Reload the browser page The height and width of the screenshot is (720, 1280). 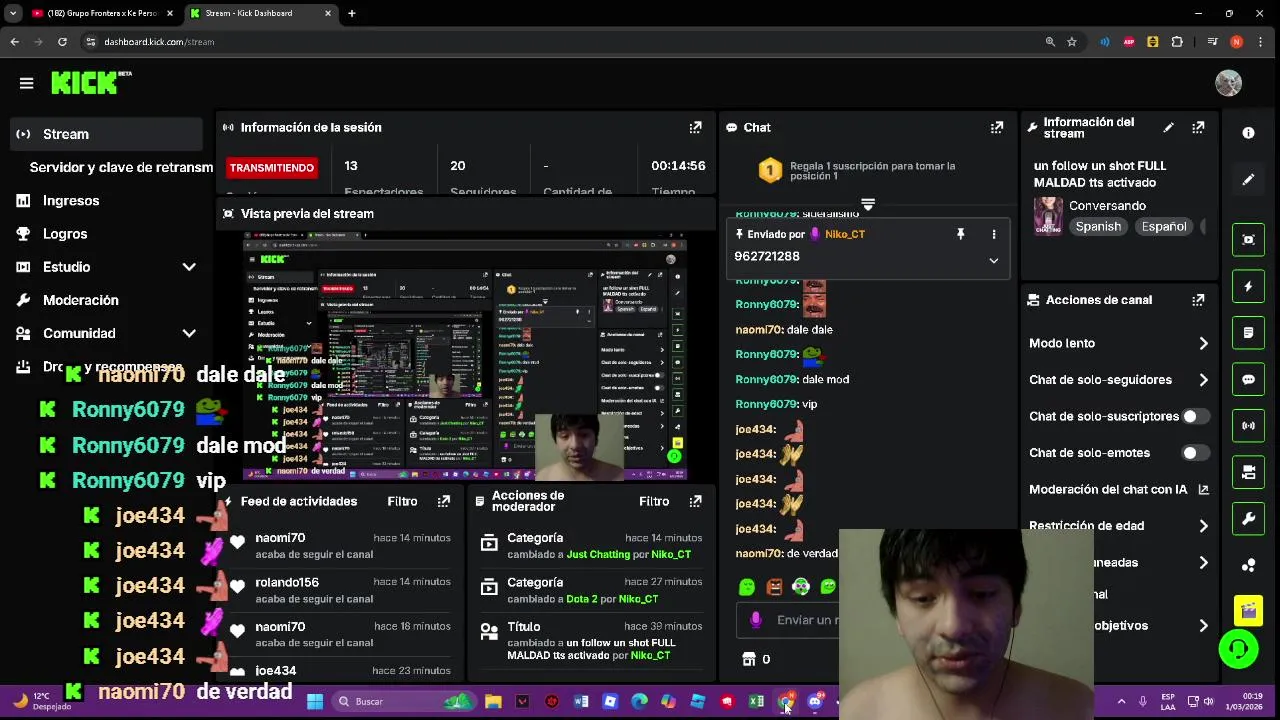(x=62, y=42)
